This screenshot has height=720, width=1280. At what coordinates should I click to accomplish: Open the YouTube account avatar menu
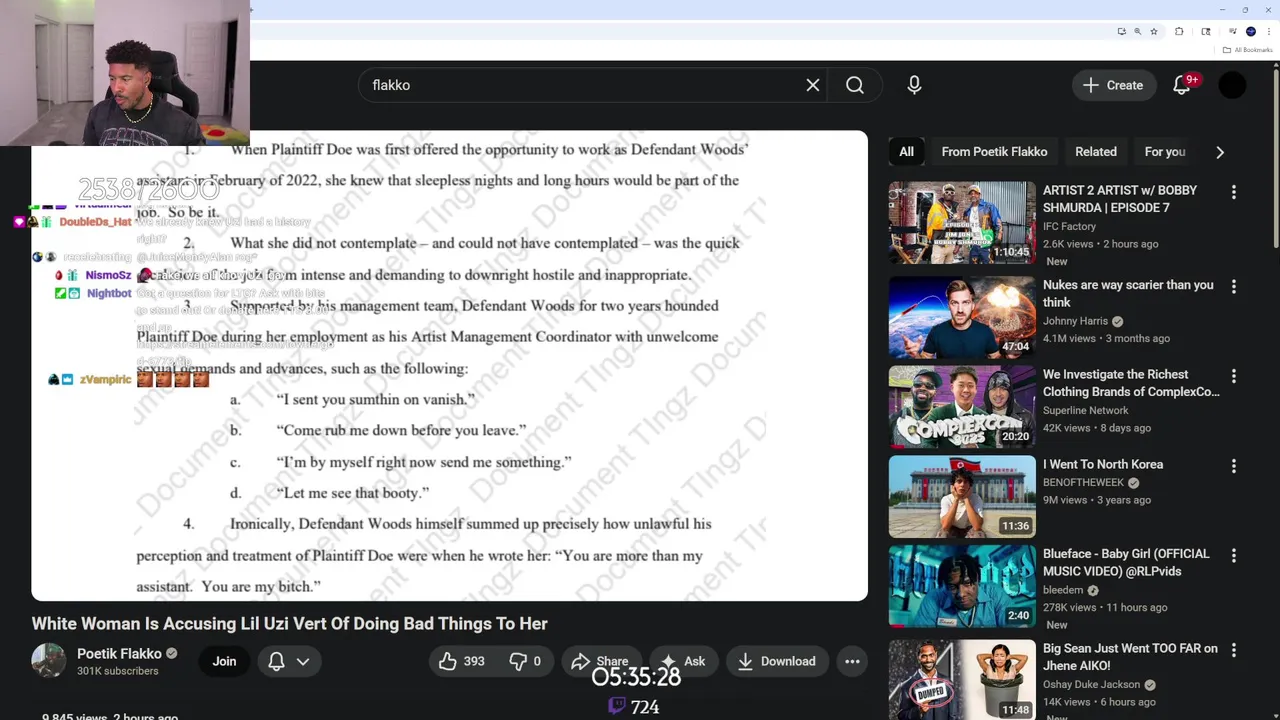click(1232, 85)
